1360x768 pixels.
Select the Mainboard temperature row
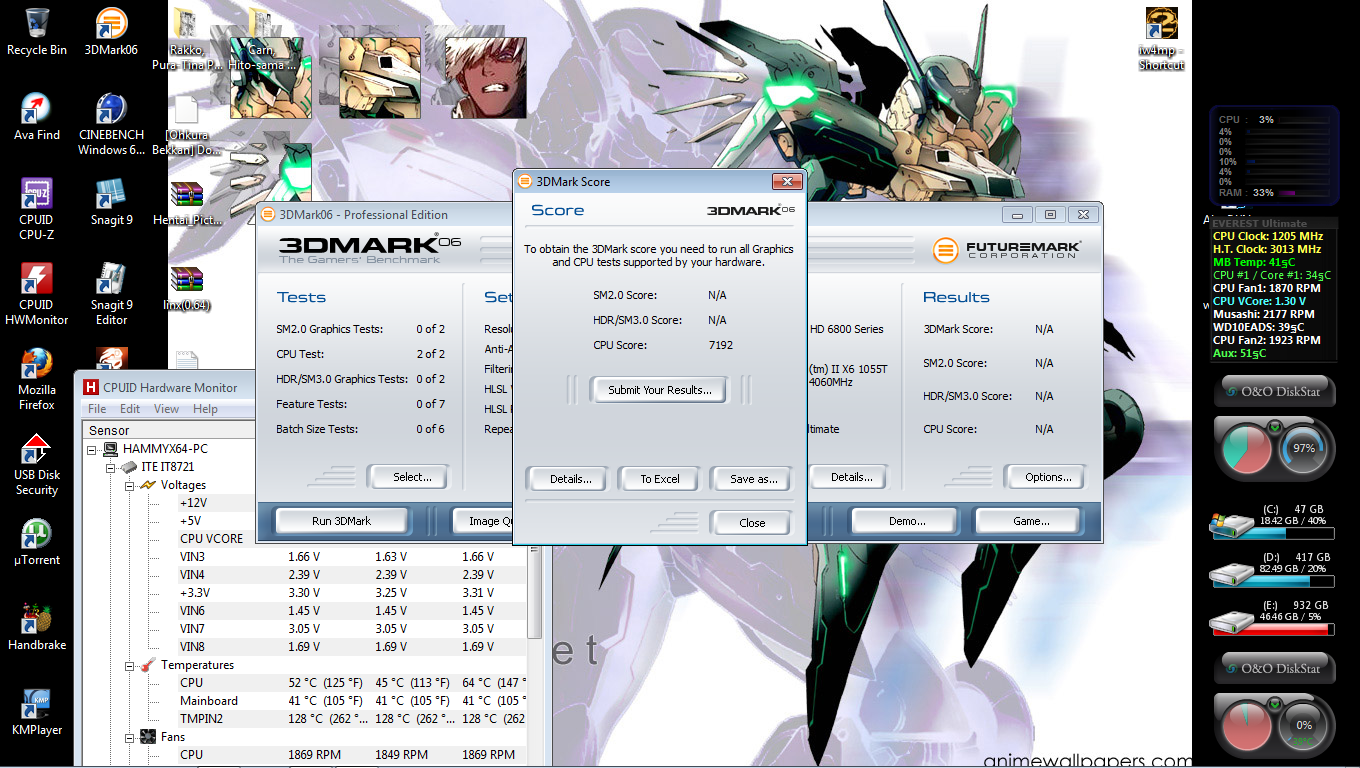352,701
